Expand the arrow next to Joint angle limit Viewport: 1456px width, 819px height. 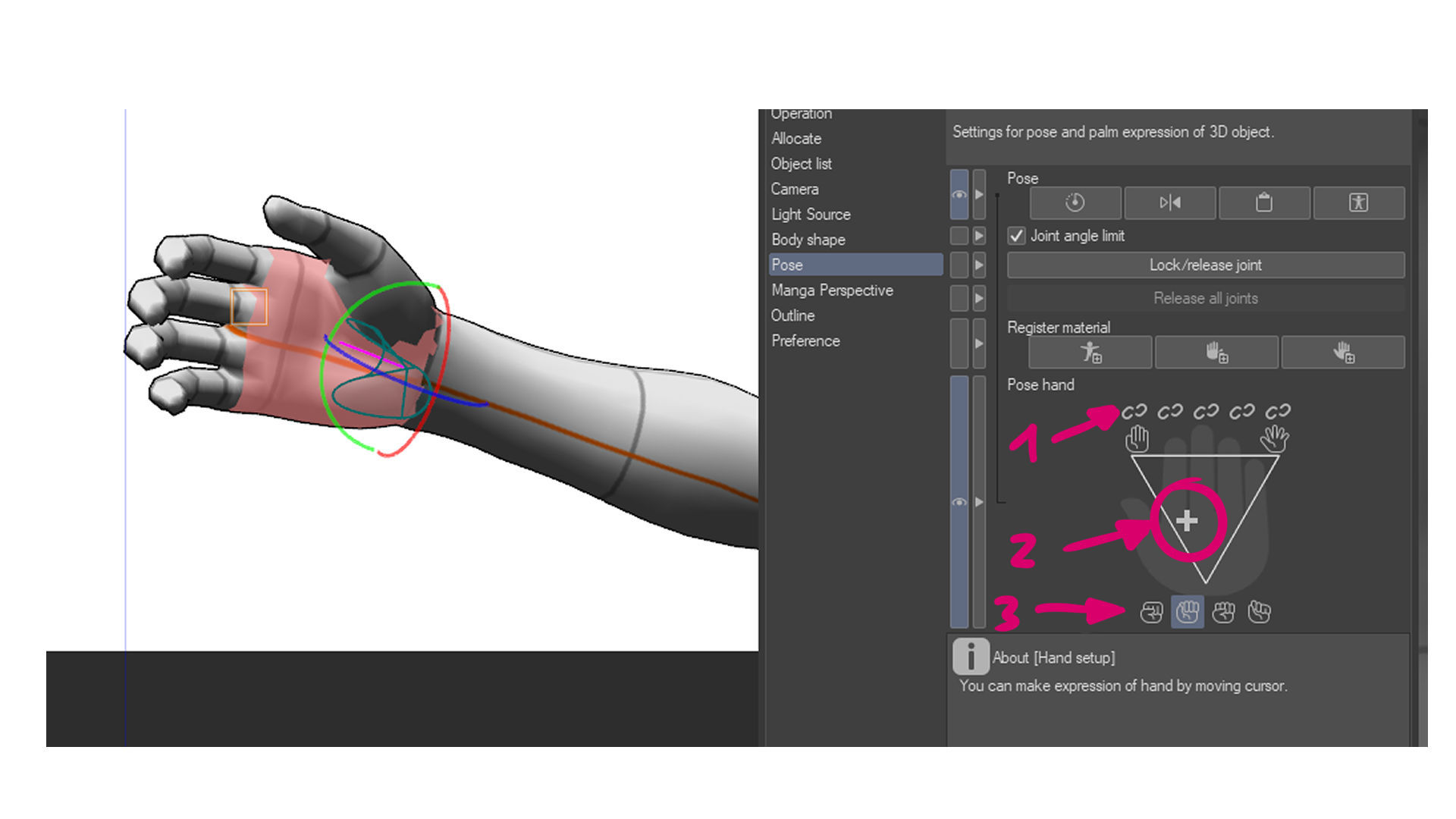click(x=979, y=236)
